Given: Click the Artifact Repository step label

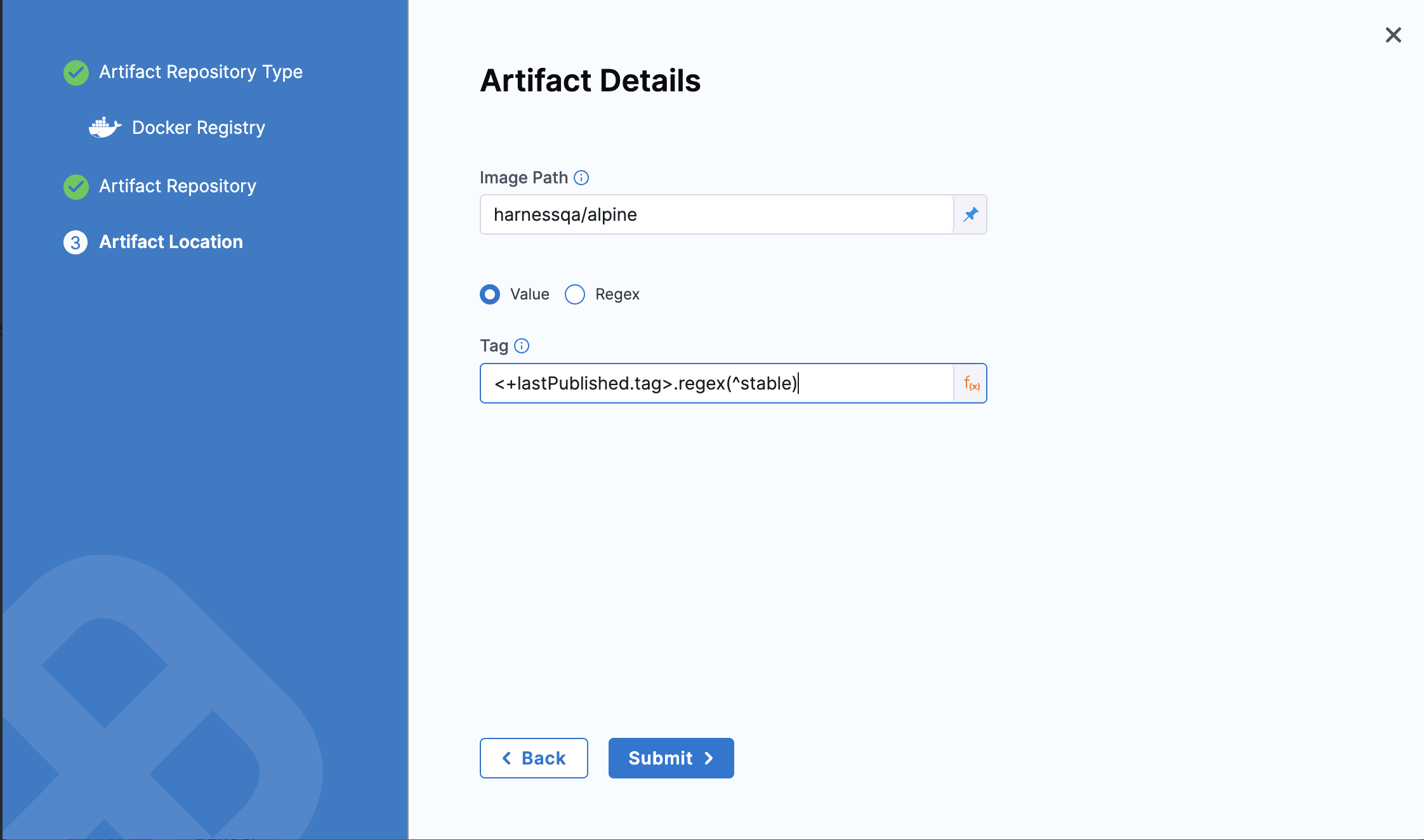Looking at the screenshot, I should click(x=177, y=185).
